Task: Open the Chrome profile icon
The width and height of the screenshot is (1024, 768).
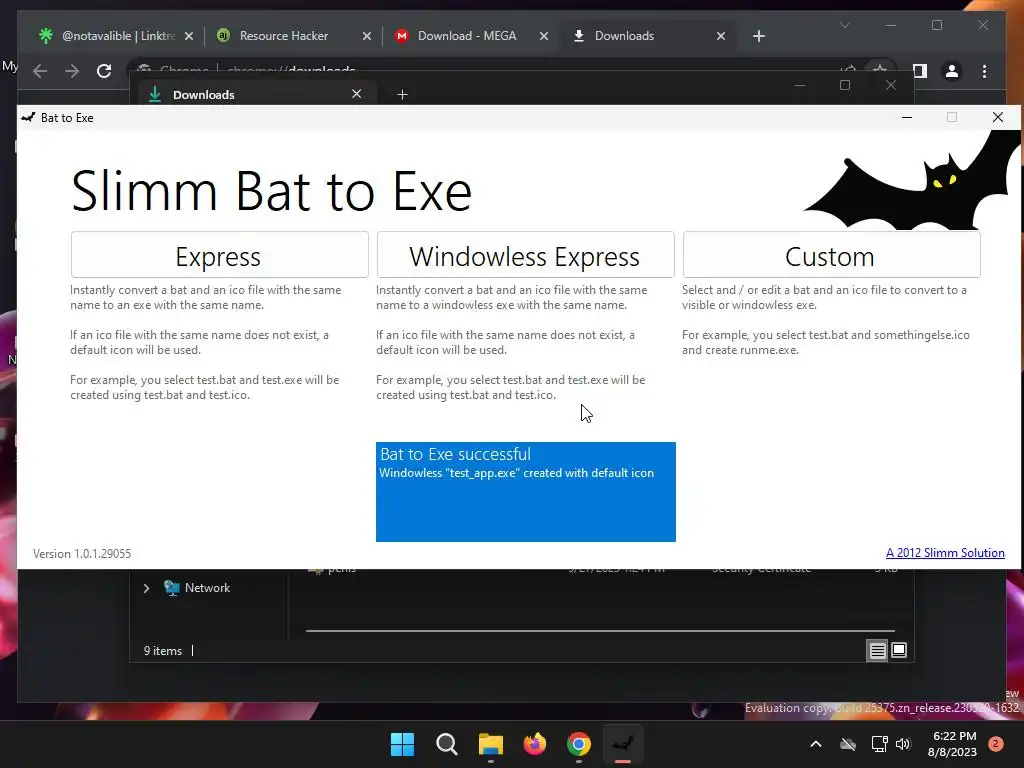Action: click(x=952, y=71)
